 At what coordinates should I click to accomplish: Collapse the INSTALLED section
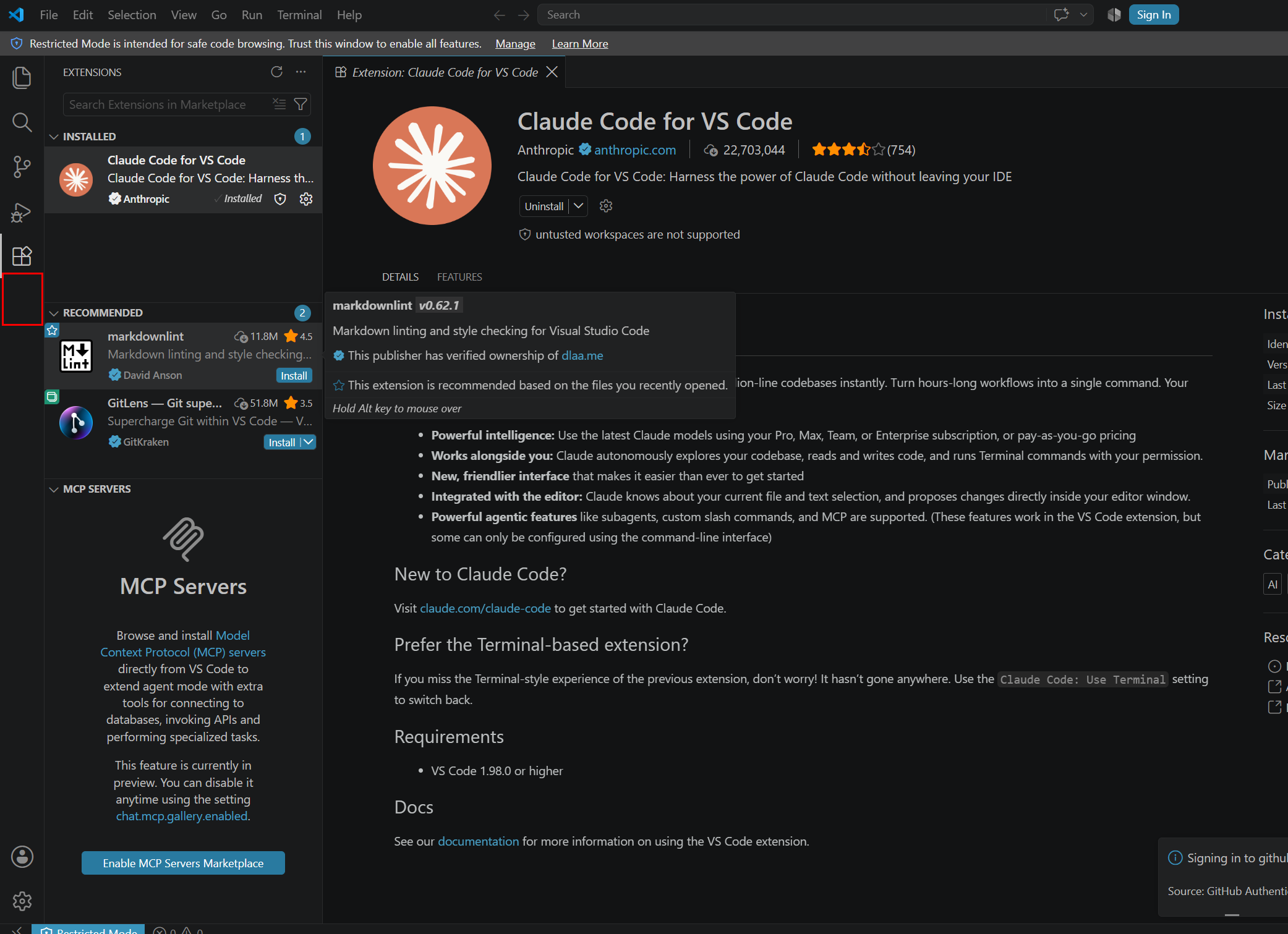pos(54,137)
